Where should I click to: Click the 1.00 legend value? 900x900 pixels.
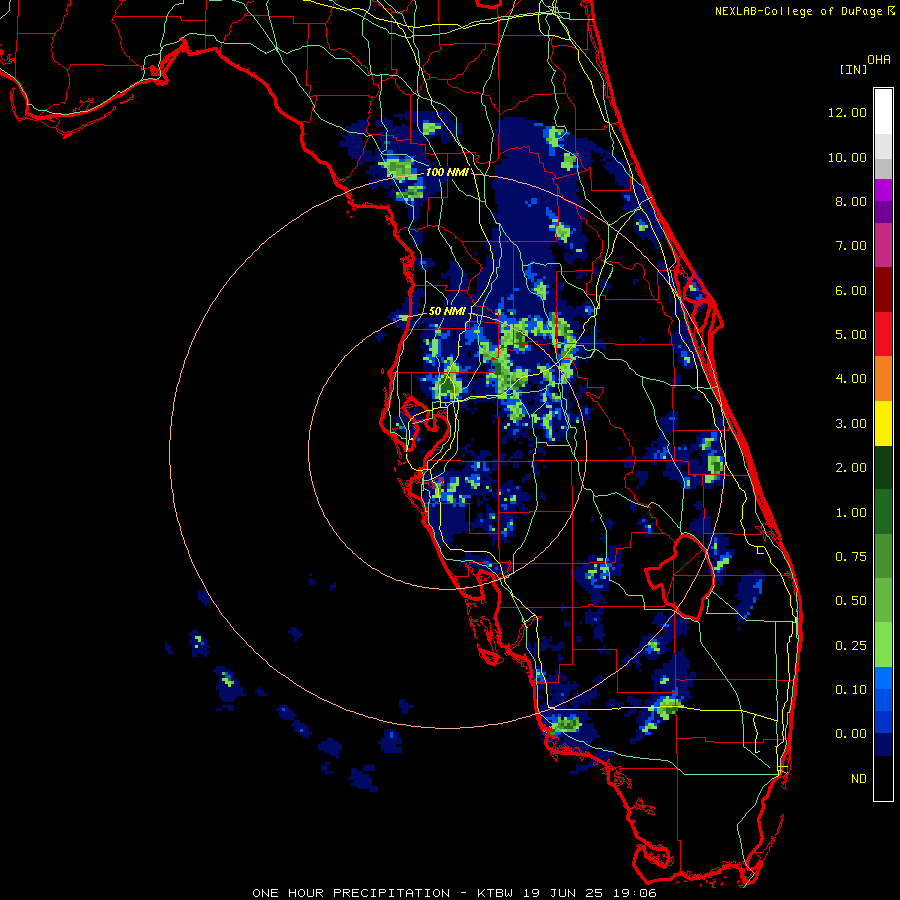(851, 513)
